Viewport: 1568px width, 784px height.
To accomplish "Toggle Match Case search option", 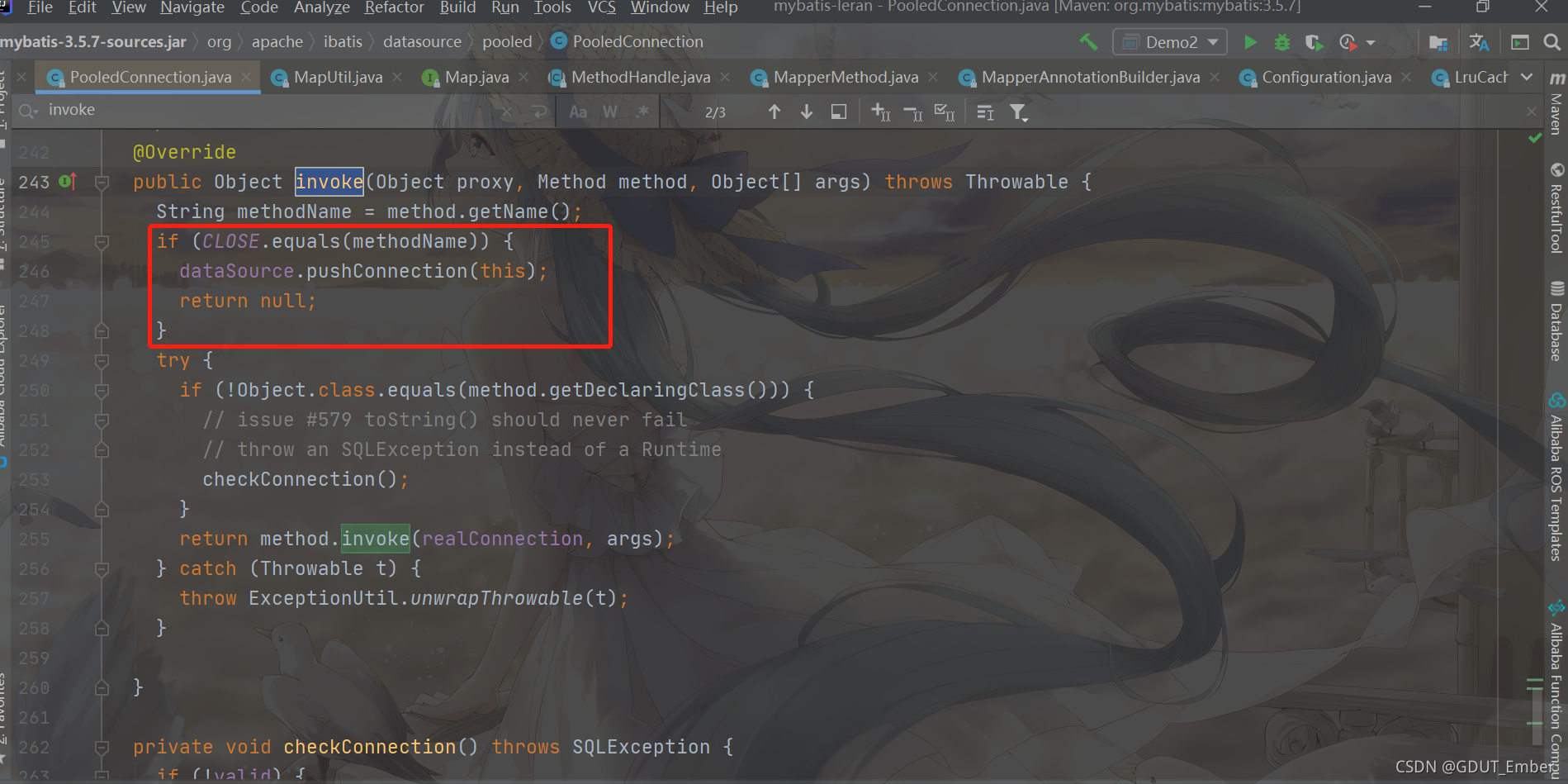I will [578, 112].
